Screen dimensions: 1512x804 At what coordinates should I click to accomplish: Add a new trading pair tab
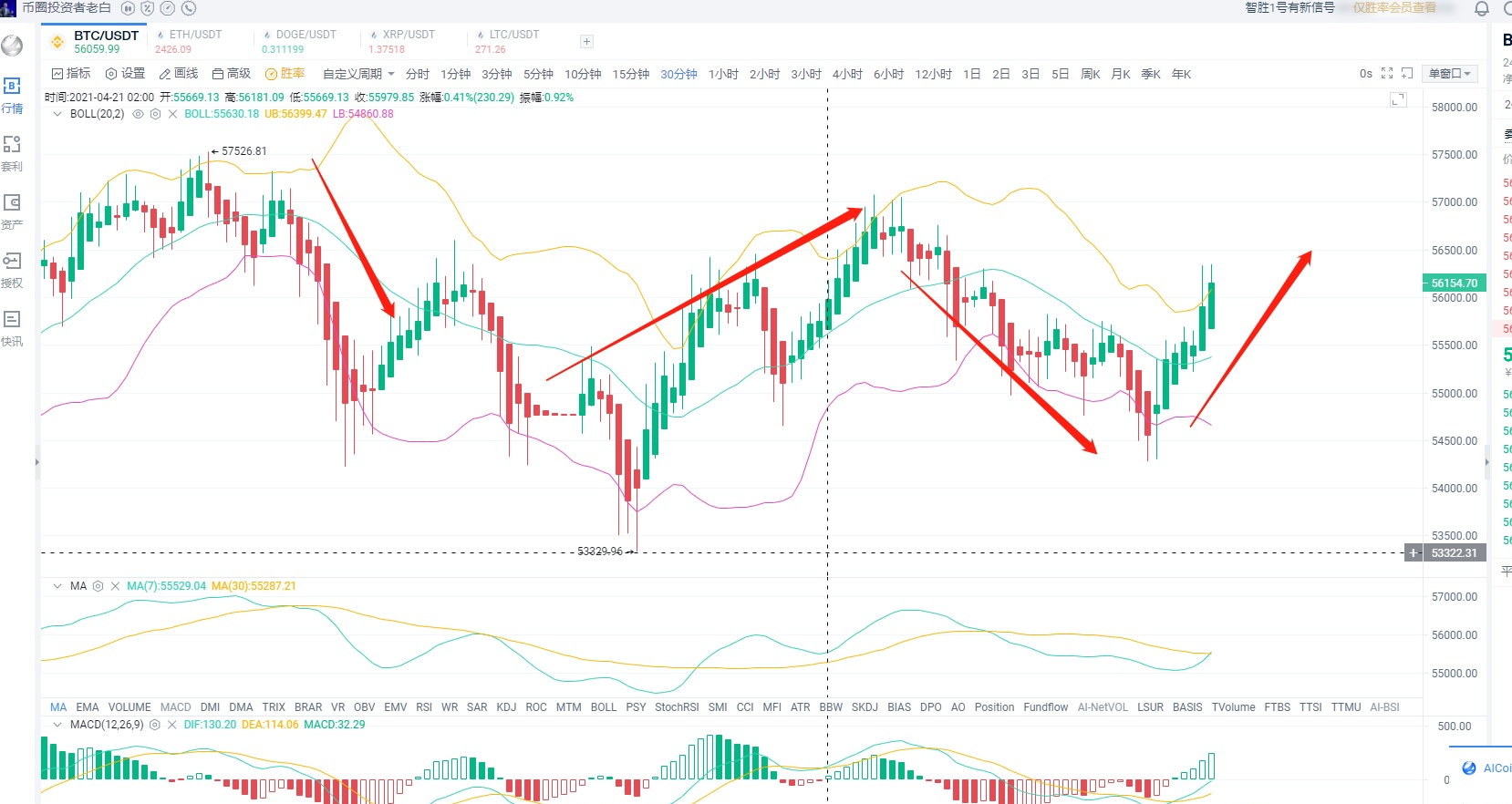(x=586, y=42)
